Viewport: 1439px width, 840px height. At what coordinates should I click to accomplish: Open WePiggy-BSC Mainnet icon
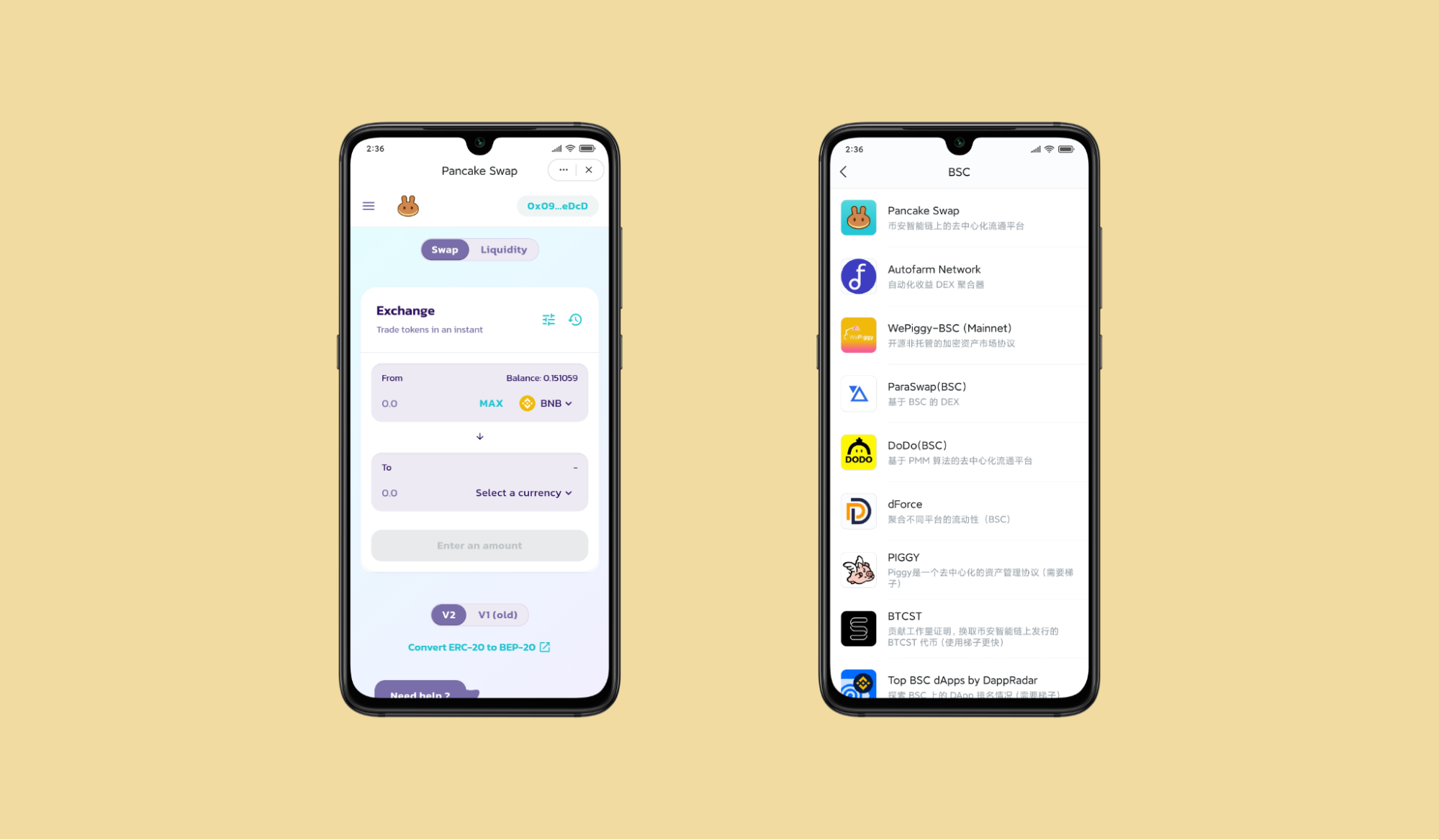(858, 334)
